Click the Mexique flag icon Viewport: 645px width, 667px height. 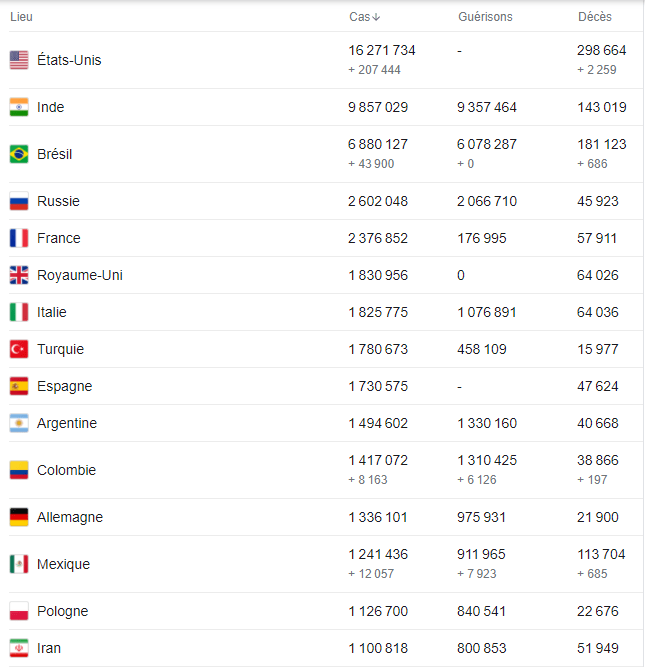coord(19,564)
